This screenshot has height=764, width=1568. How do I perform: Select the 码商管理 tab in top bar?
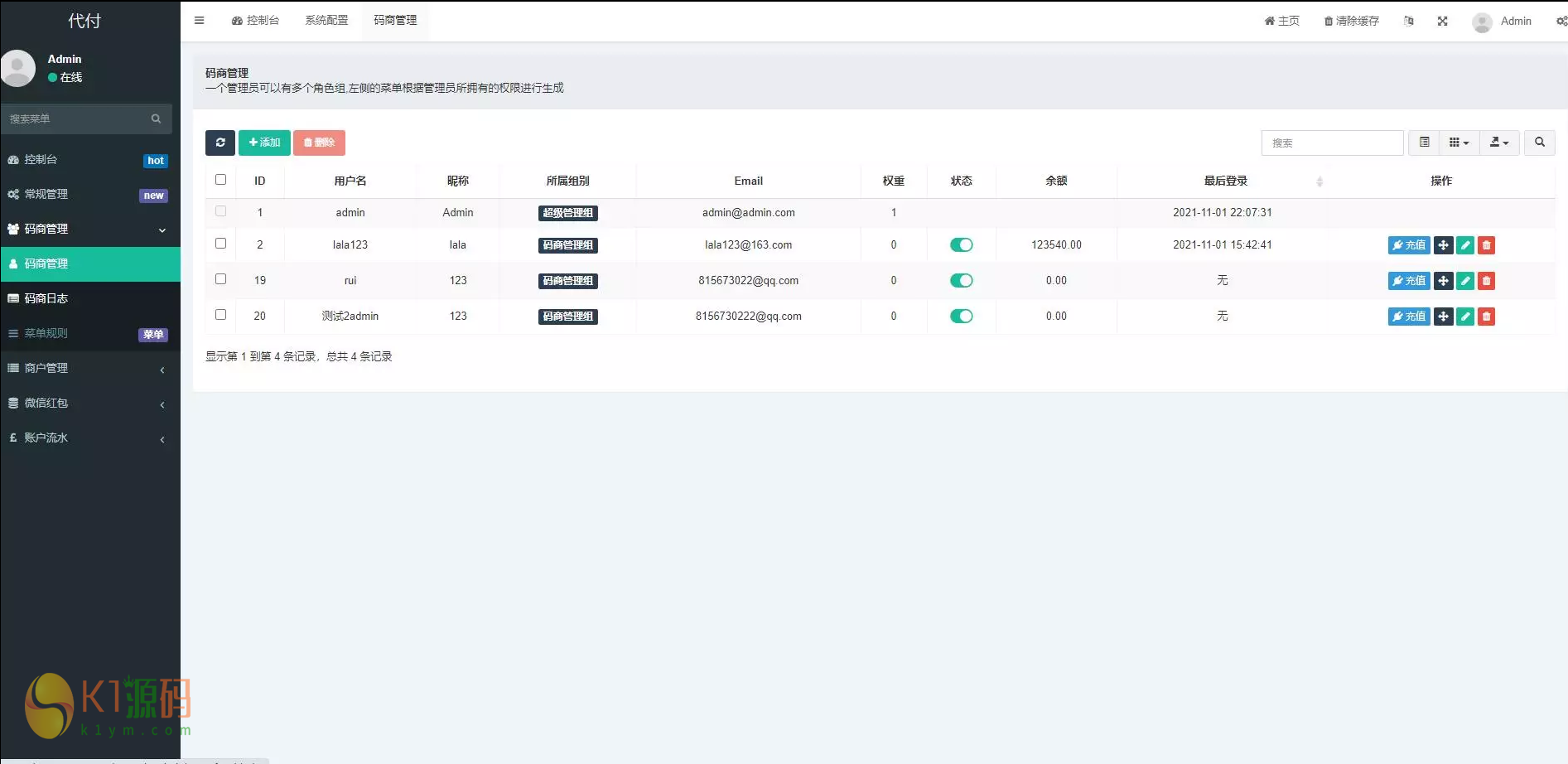(x=395, y=21)
